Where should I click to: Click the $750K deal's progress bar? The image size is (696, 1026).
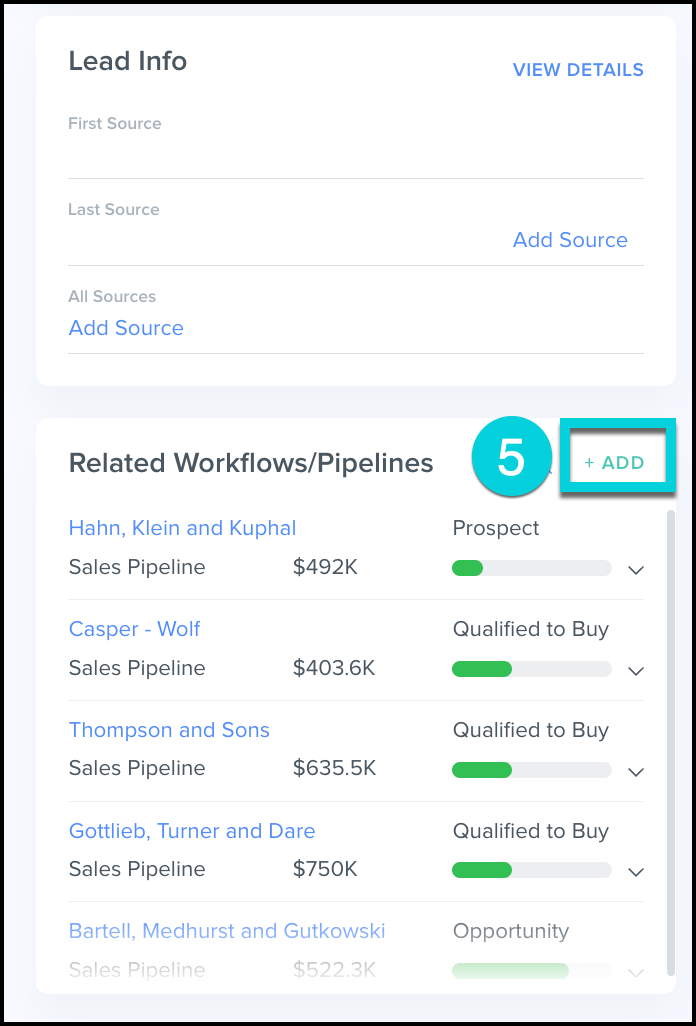[x=531, y=870]
